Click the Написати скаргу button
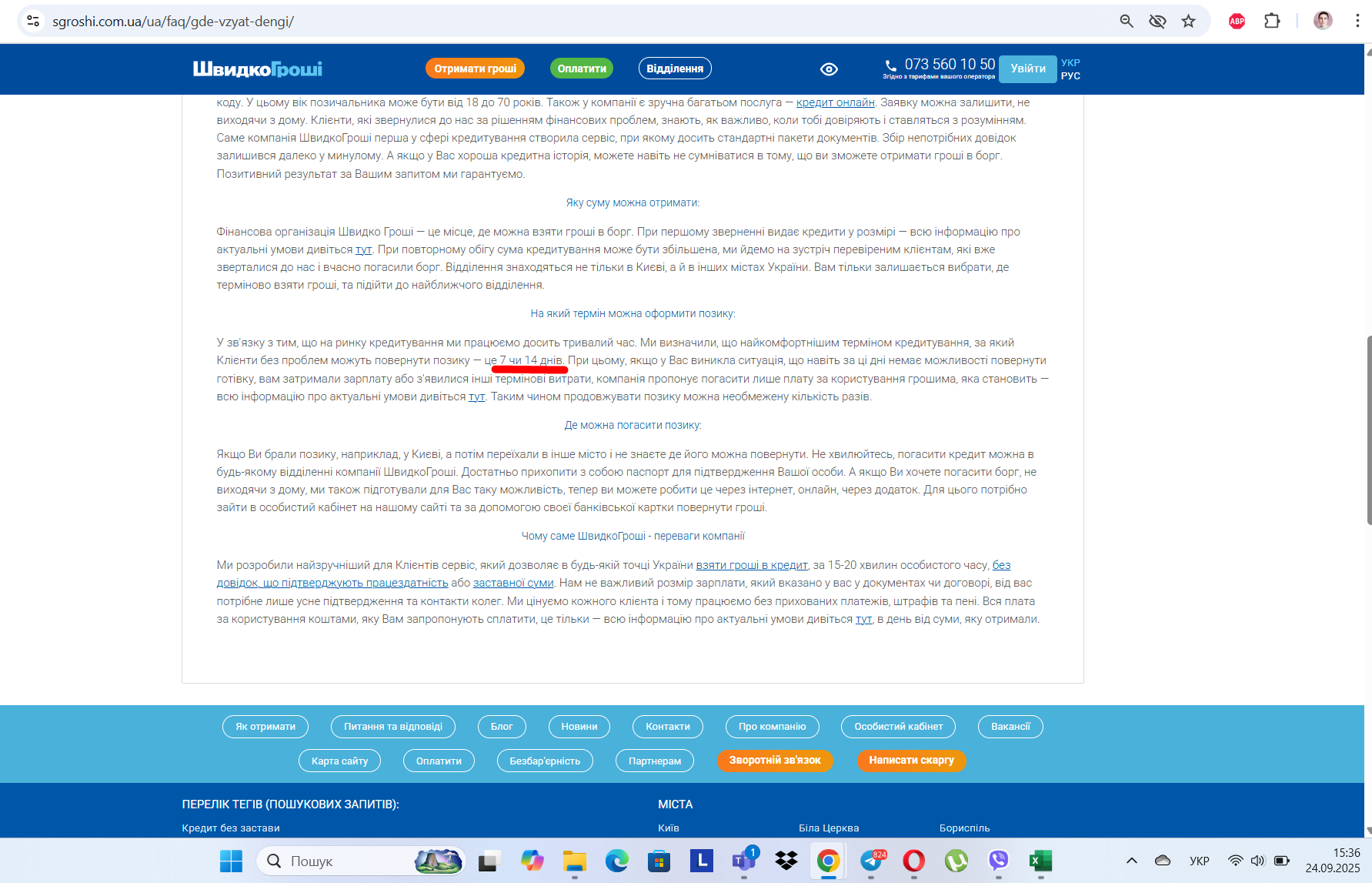This screenshot has height=883, width=1372. pyautogui.click(x=912, y=761)
